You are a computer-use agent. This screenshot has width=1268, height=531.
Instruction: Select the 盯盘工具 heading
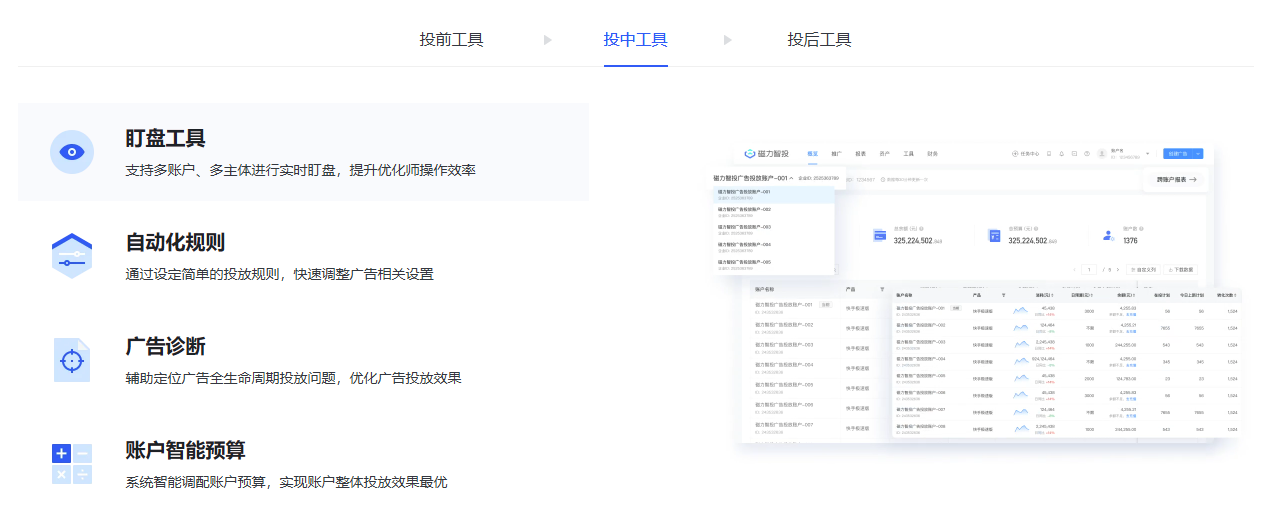[x=165, y=138]
